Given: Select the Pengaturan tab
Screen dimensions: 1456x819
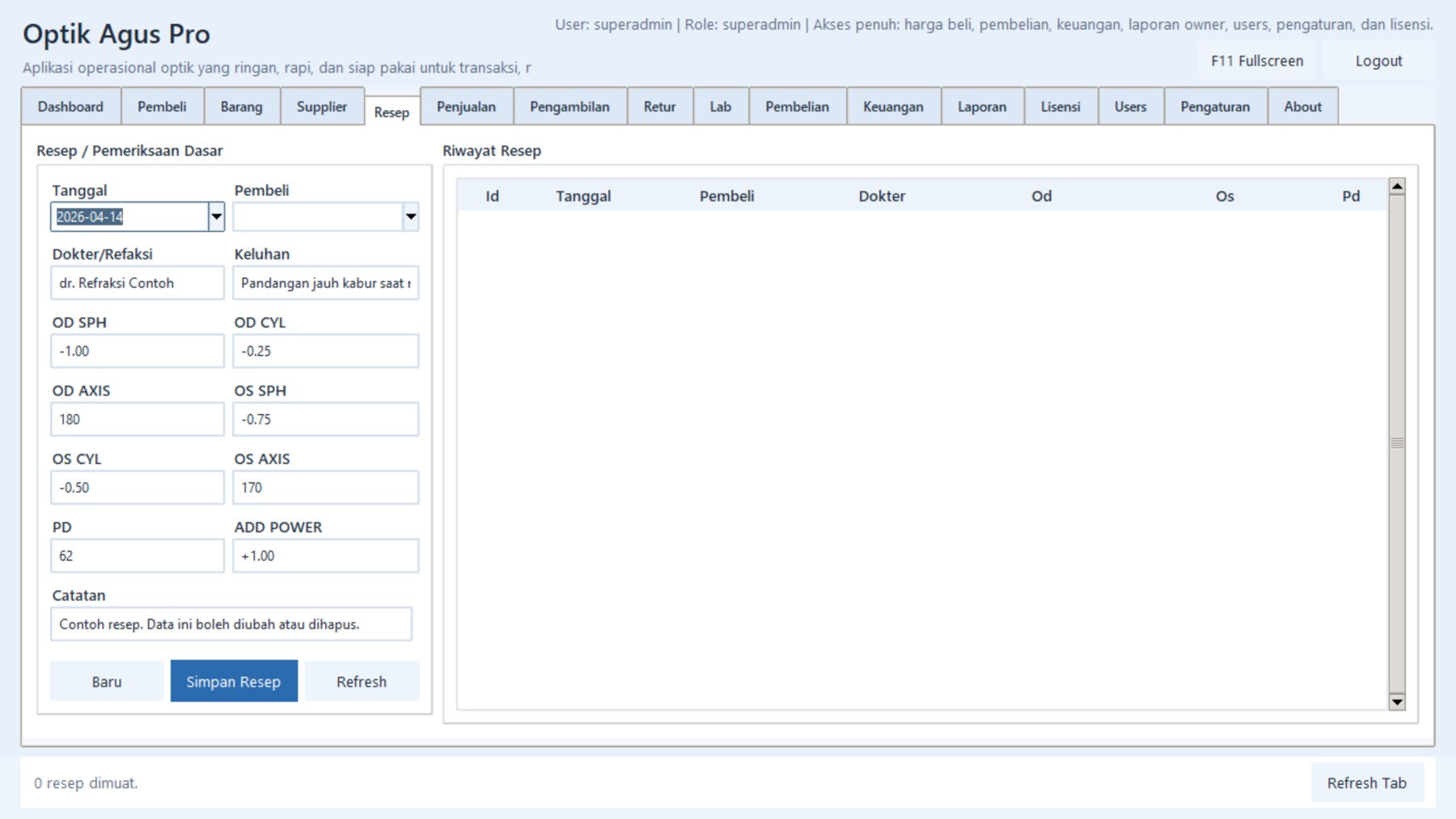Looking at the screenshot, I should 1214,107.
